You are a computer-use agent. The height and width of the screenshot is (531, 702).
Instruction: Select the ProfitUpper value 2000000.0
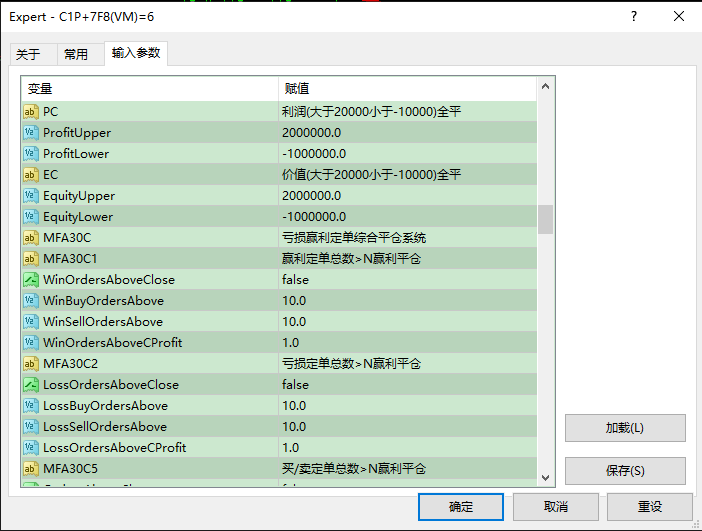(x=312, y=133)
